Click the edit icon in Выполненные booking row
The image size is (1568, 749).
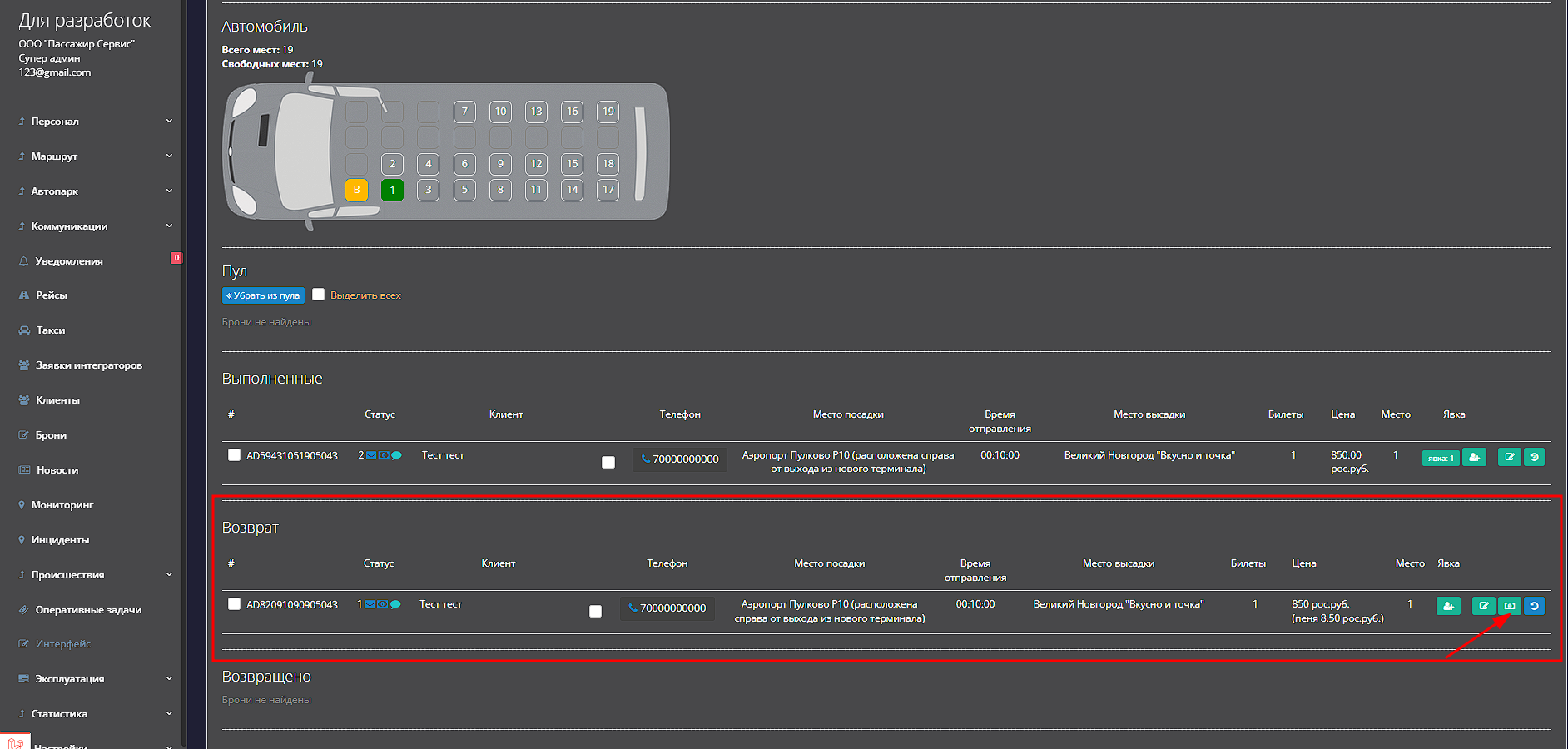pyautogui.click(x=1509, y=457)
